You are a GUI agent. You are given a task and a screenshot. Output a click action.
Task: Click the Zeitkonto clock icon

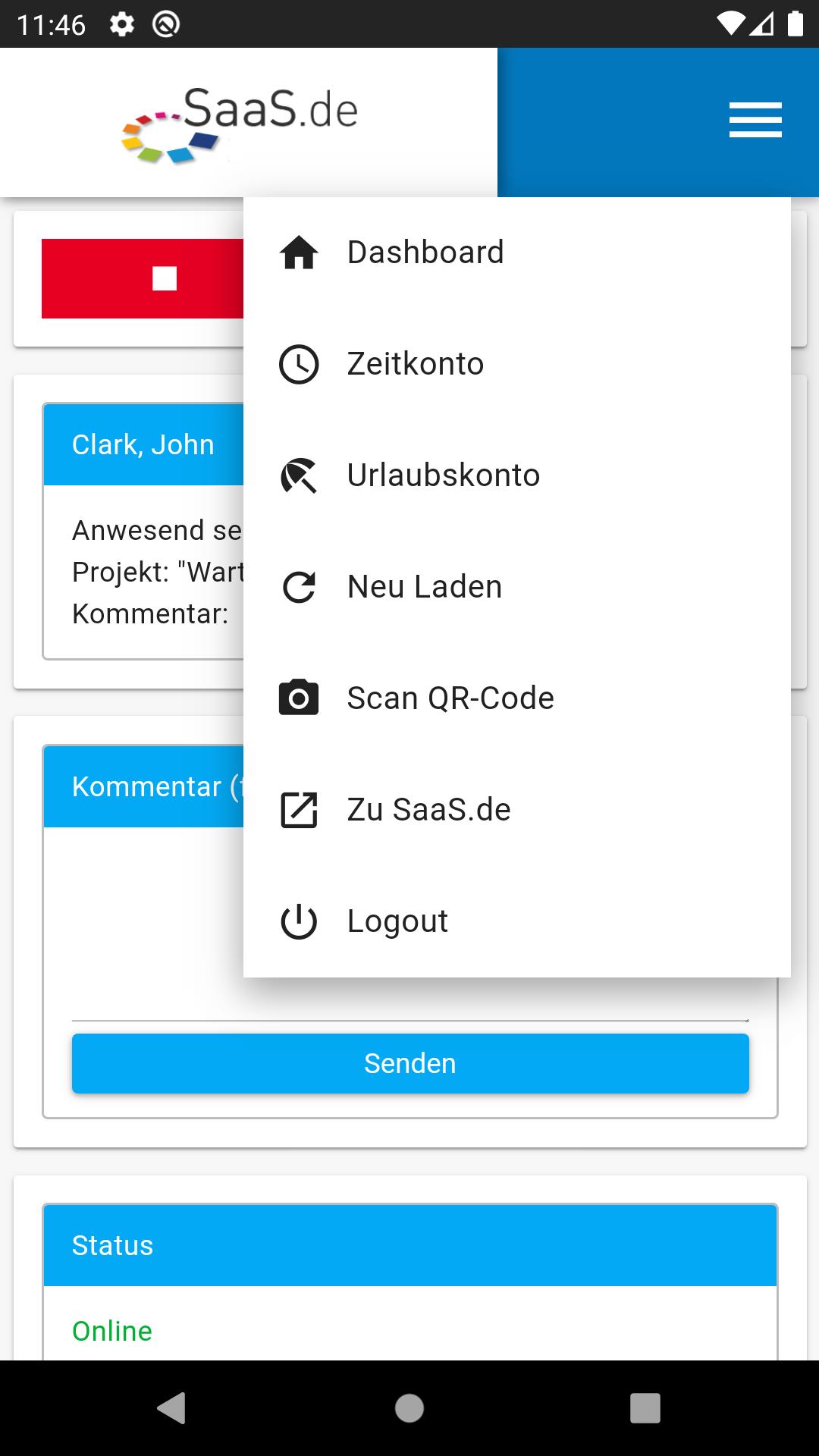299,364
